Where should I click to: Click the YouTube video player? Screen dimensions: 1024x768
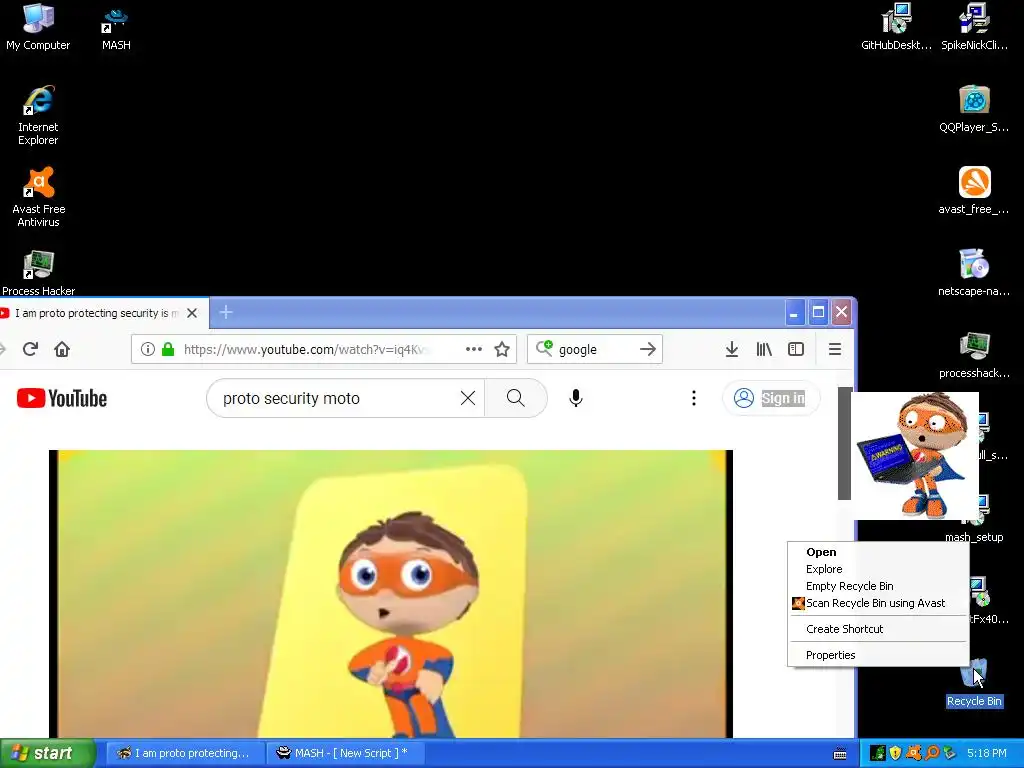[391, 594]
